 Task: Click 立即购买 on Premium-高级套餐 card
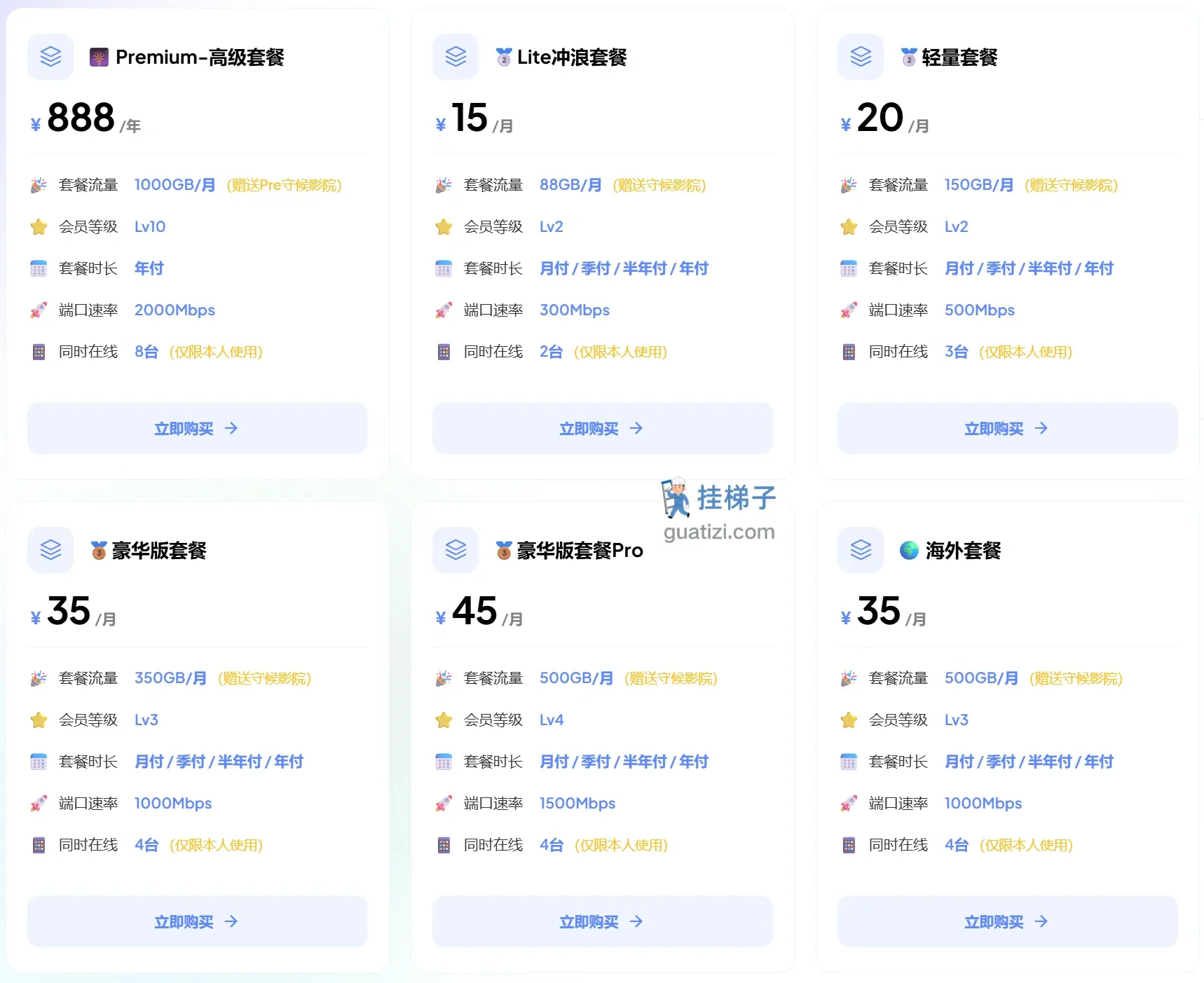pos(197,428)
